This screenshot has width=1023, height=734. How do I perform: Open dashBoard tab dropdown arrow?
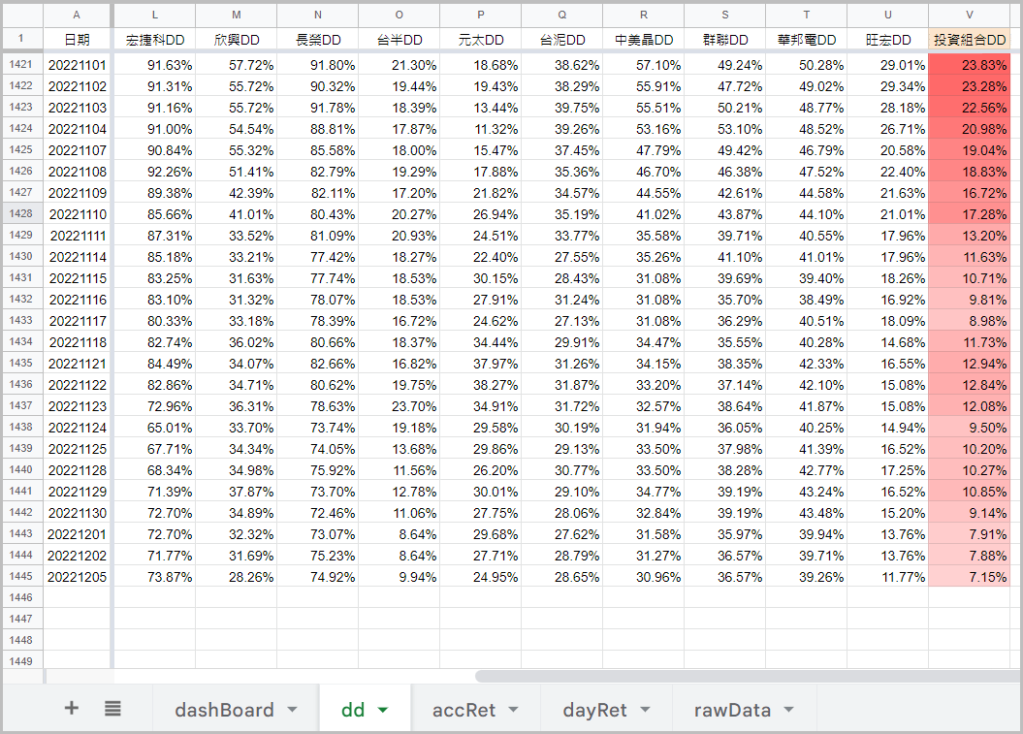292,710
